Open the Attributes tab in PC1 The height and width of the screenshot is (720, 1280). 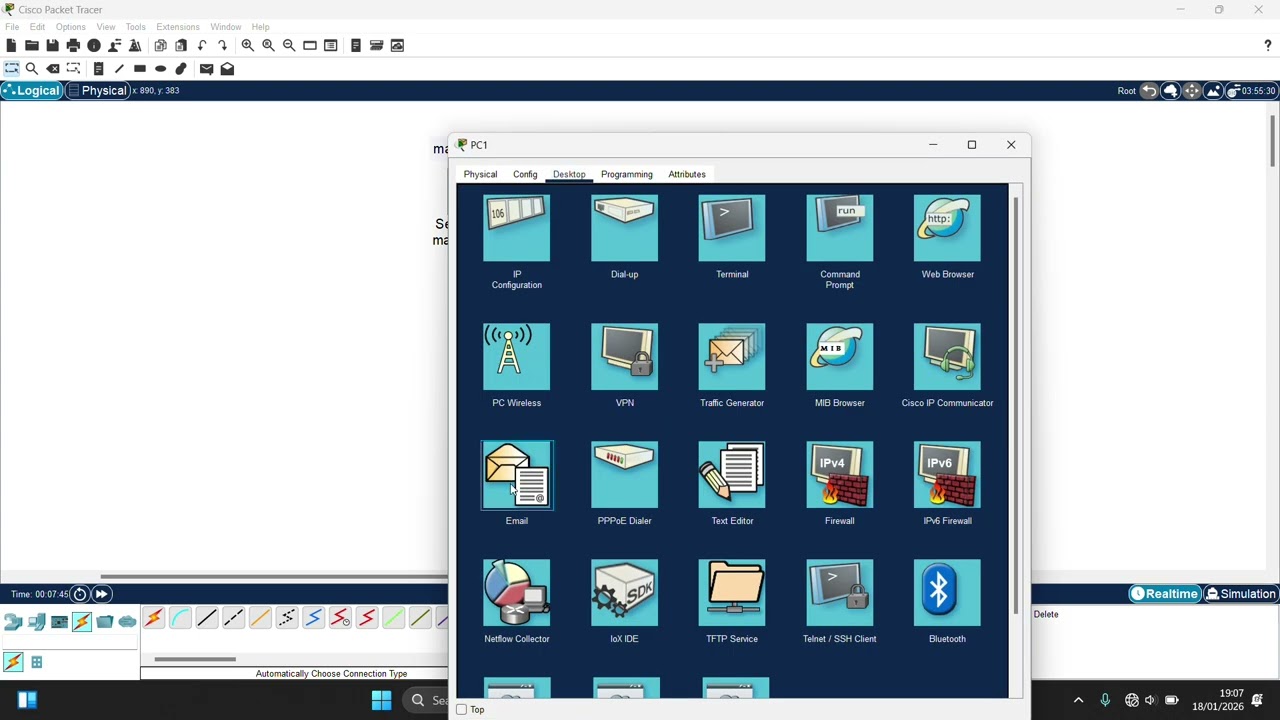coord(687,174)
